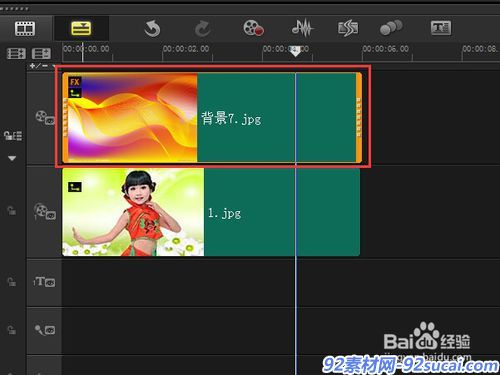Click the track height adjust icon with plus and minus
Screen dimensions: 500x375
(41, 53)
